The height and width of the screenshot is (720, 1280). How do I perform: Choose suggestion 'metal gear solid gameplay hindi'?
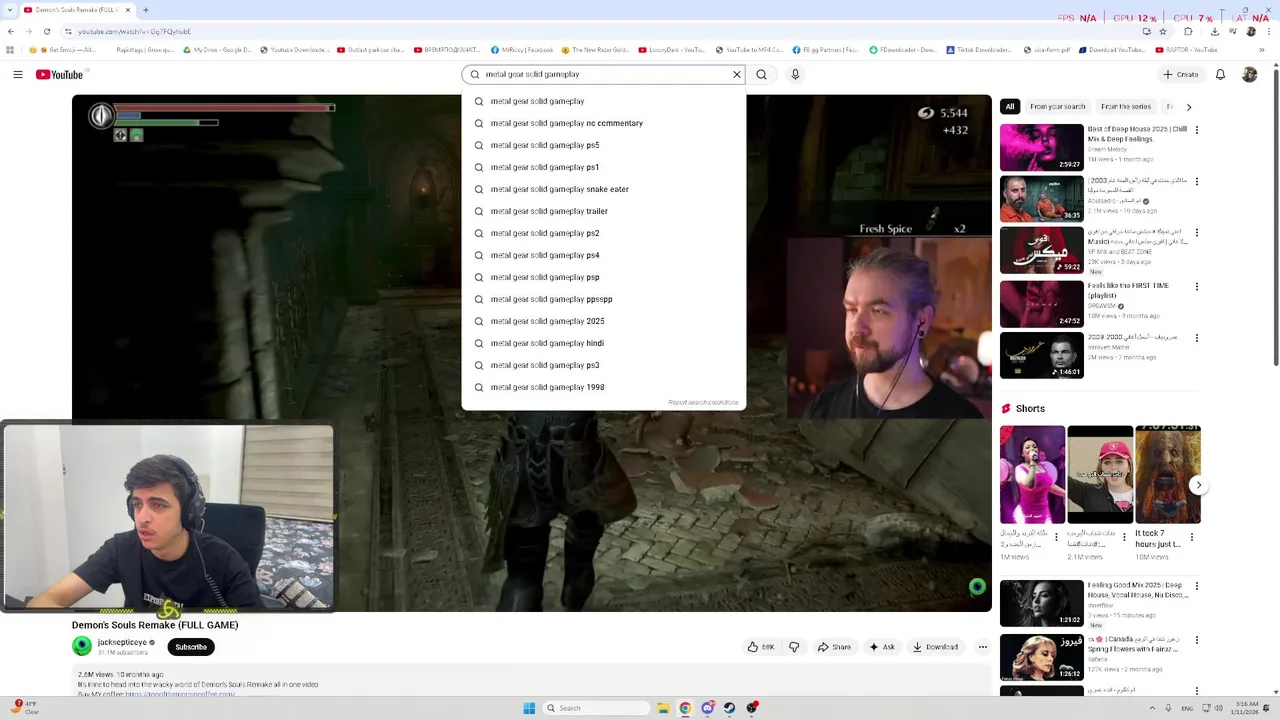(x=603, y=343)
